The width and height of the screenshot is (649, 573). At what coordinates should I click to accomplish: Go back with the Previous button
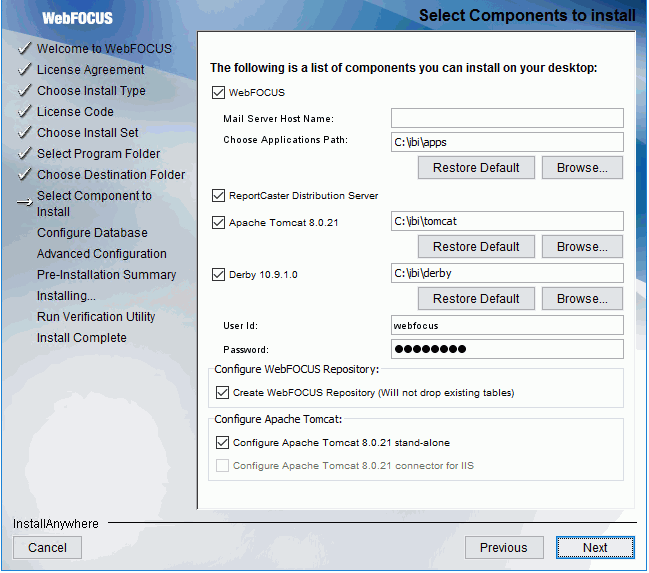pos(504,548)
